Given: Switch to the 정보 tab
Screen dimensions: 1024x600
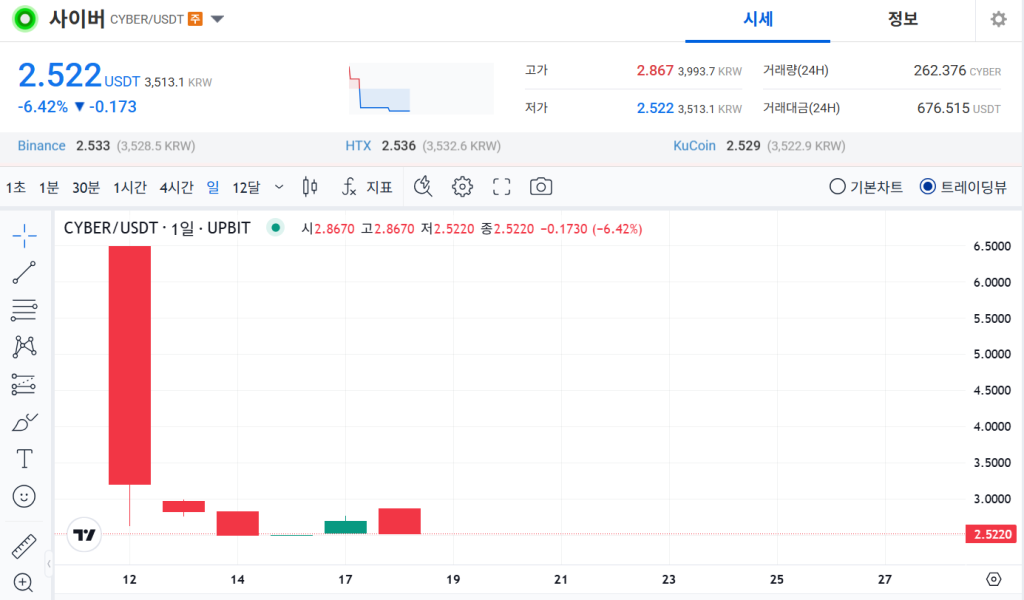Looking at the screenshot, I should [902, 20].
